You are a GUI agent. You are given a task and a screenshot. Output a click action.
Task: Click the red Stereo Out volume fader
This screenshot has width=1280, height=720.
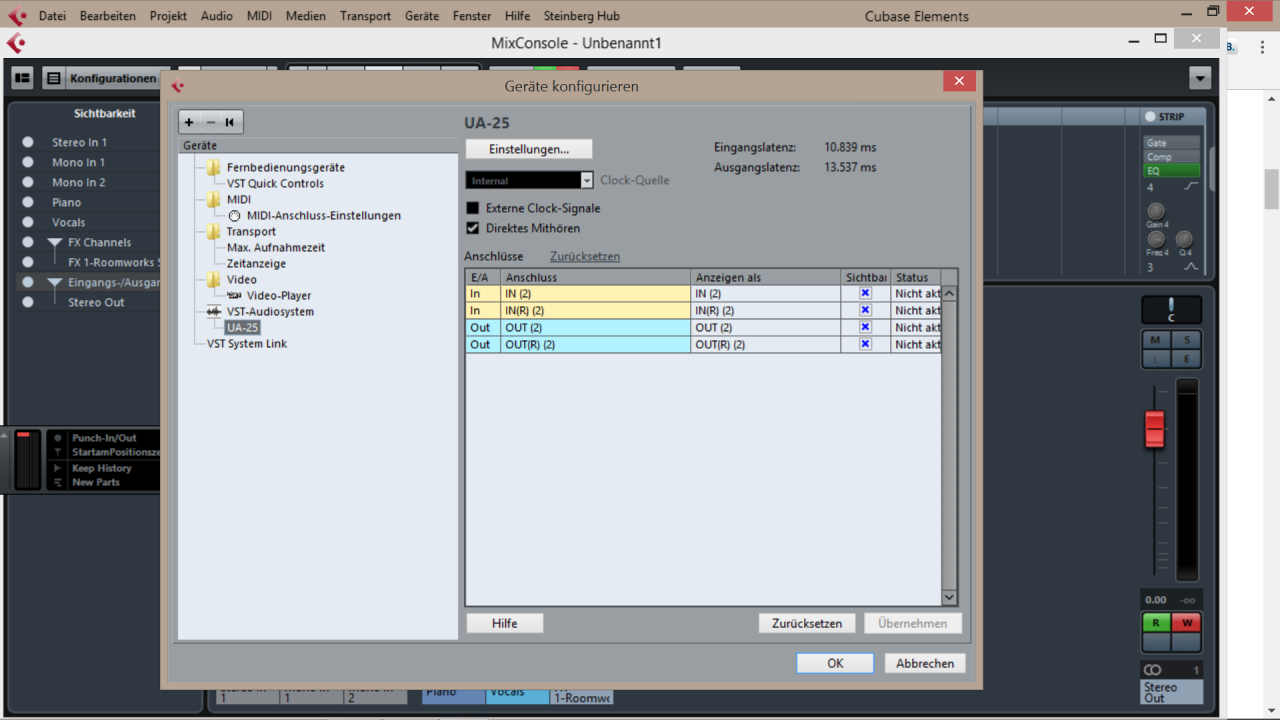[1155, 428]
